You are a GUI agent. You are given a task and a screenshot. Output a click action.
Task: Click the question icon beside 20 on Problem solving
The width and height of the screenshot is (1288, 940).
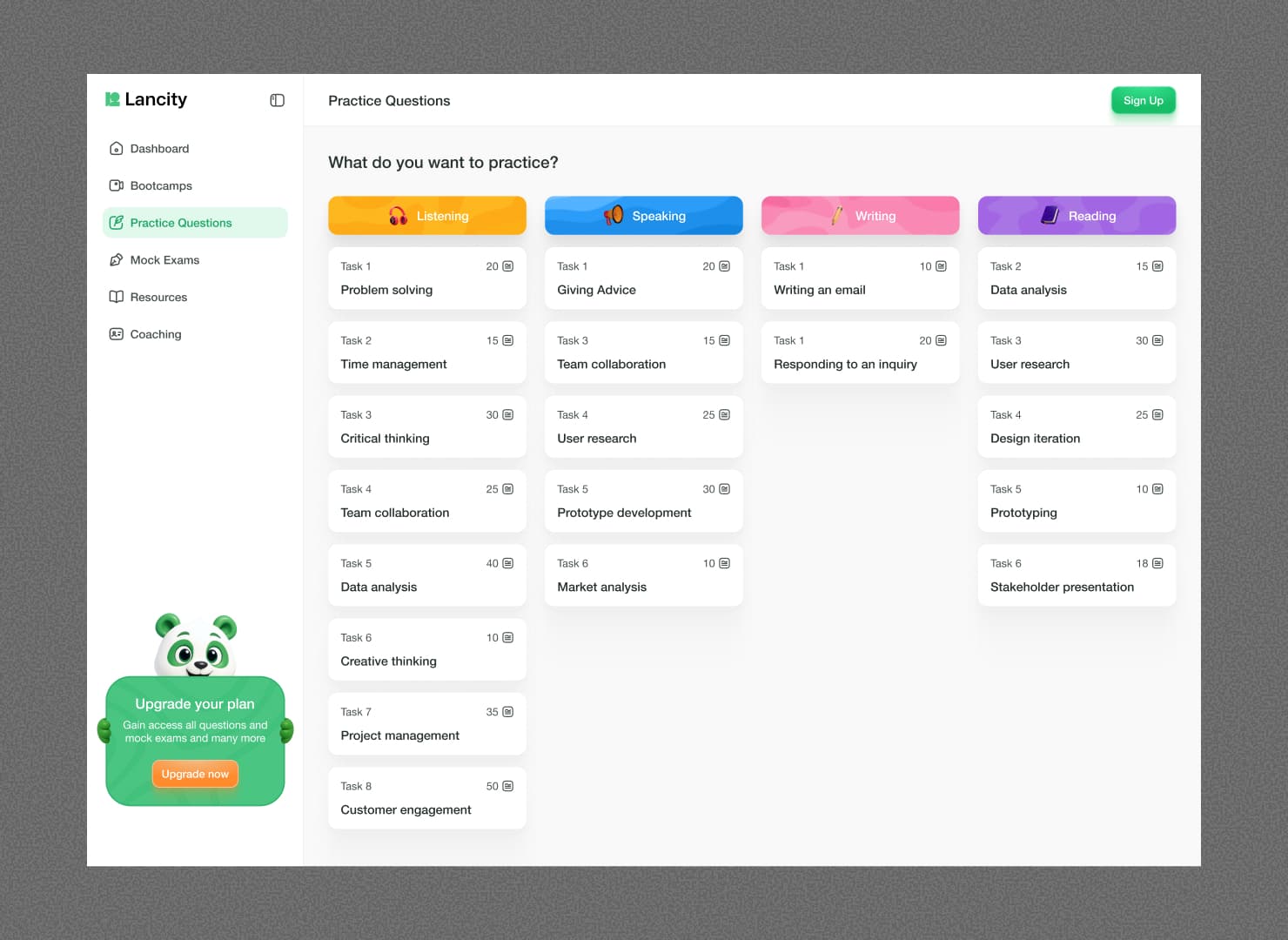507,266
